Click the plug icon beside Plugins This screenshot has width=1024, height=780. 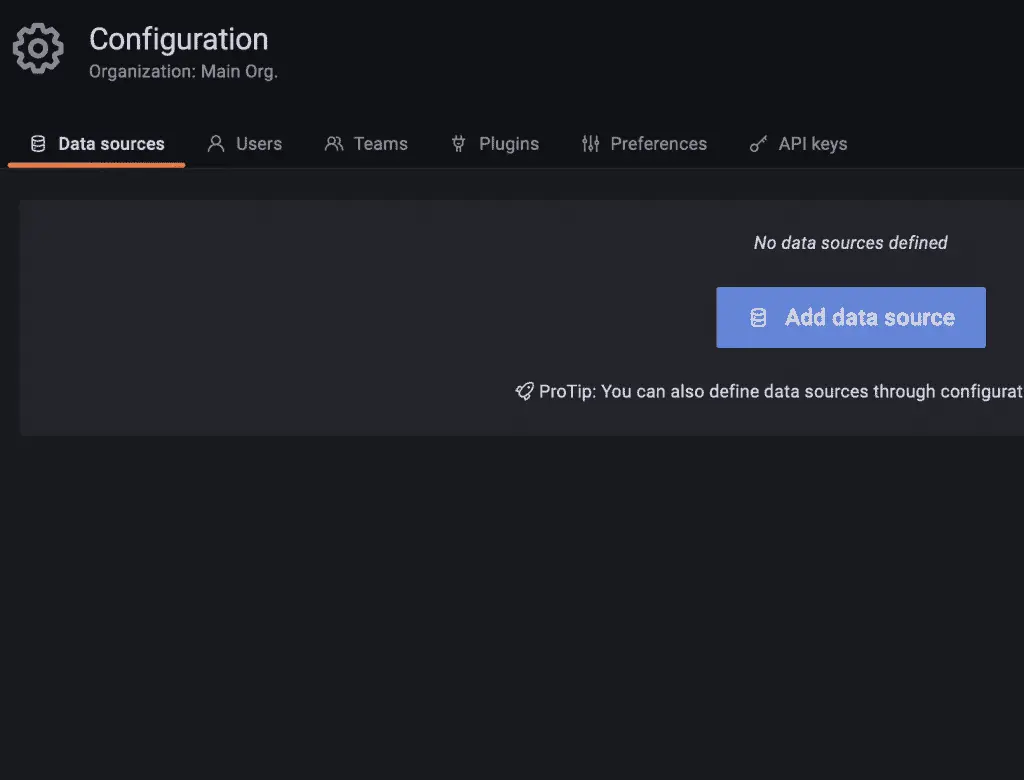pyautogui.click(x=459, y=144)
